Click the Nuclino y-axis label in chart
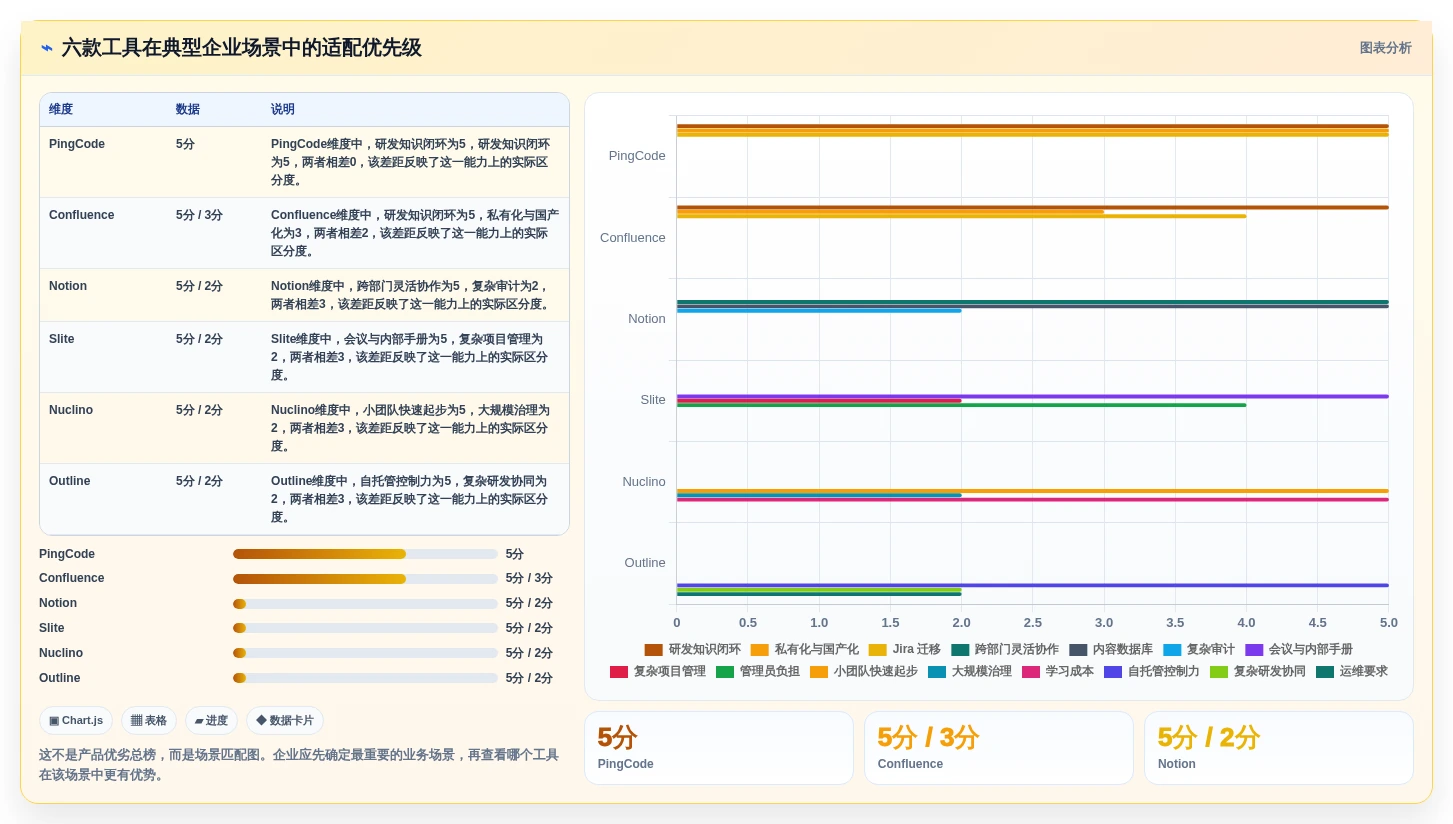Viewport: 1453px width, 824px height. point(644,482)
